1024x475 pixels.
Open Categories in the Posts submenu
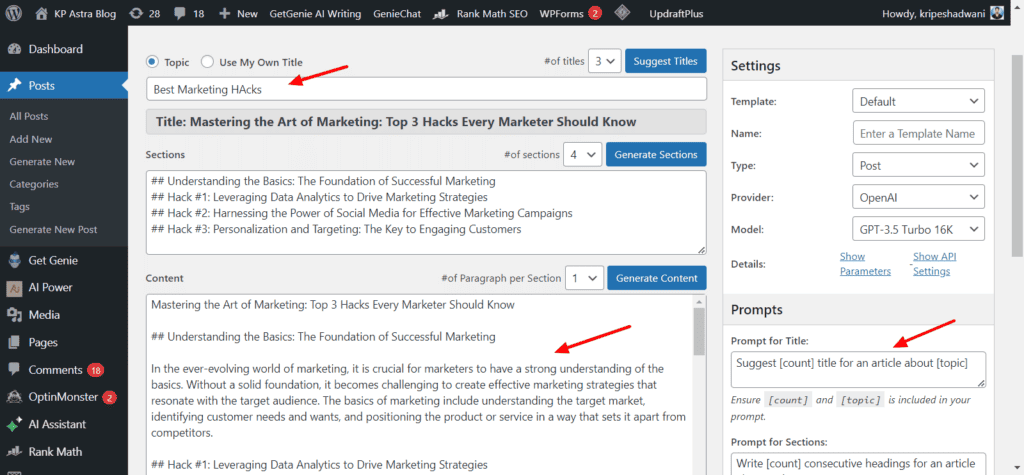point(33,184)
